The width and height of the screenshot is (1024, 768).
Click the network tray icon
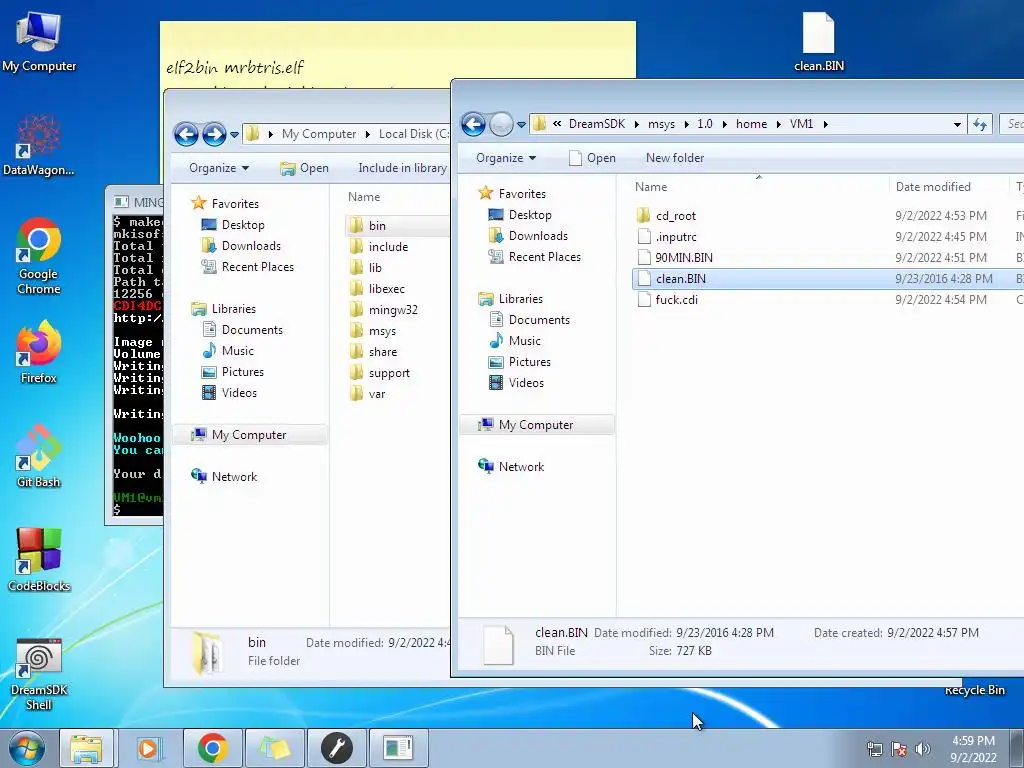point(874,749)
